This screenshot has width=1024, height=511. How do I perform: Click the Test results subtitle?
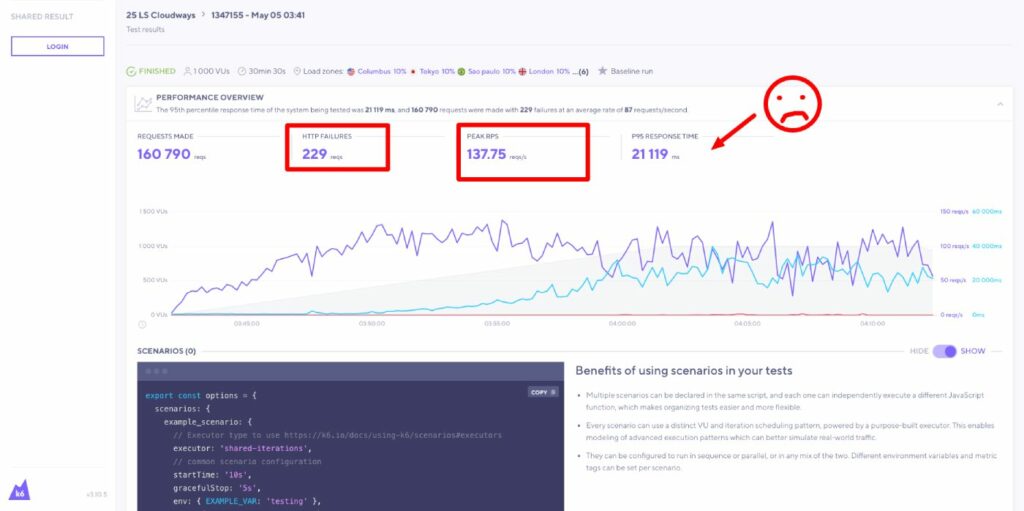tap(145, 29)
